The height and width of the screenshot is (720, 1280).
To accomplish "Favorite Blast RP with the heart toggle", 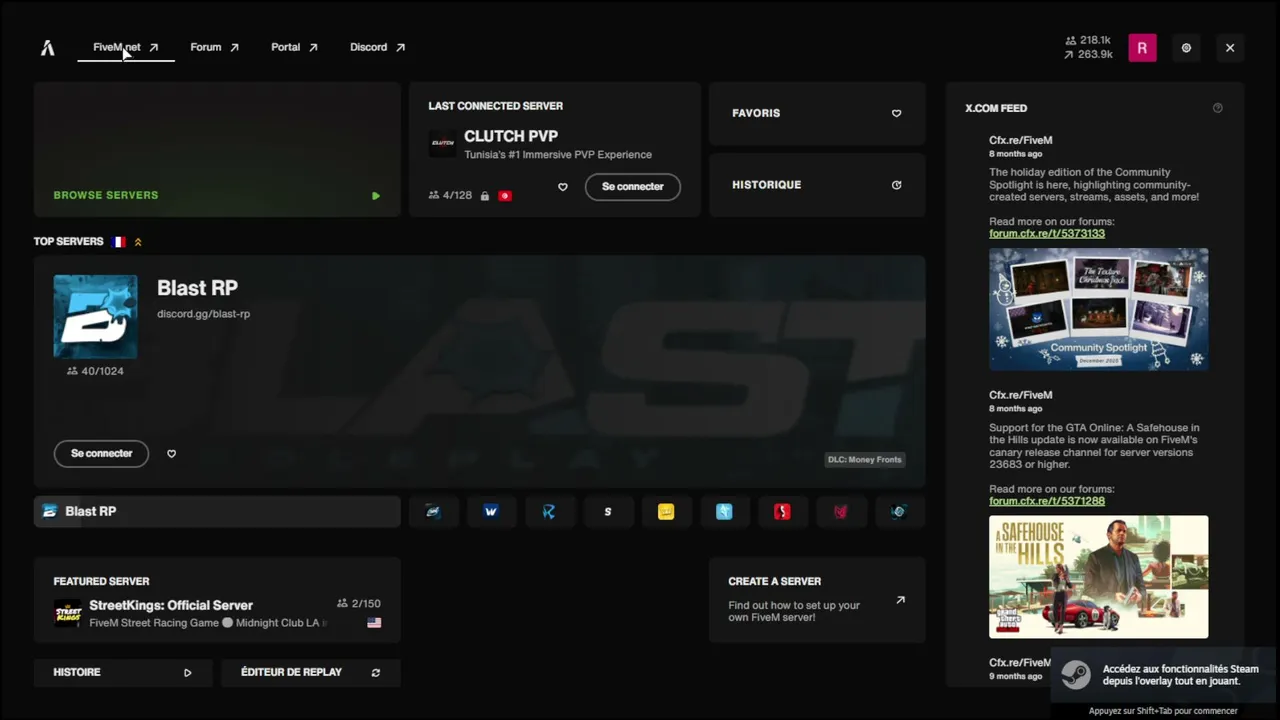I will [x=171, y=454].
